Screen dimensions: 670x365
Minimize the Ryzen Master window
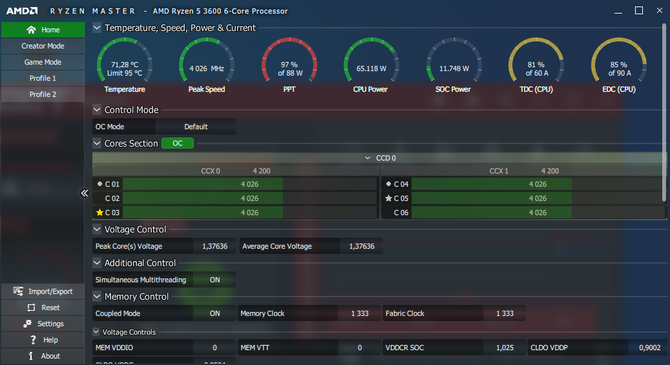coord(618,11)
